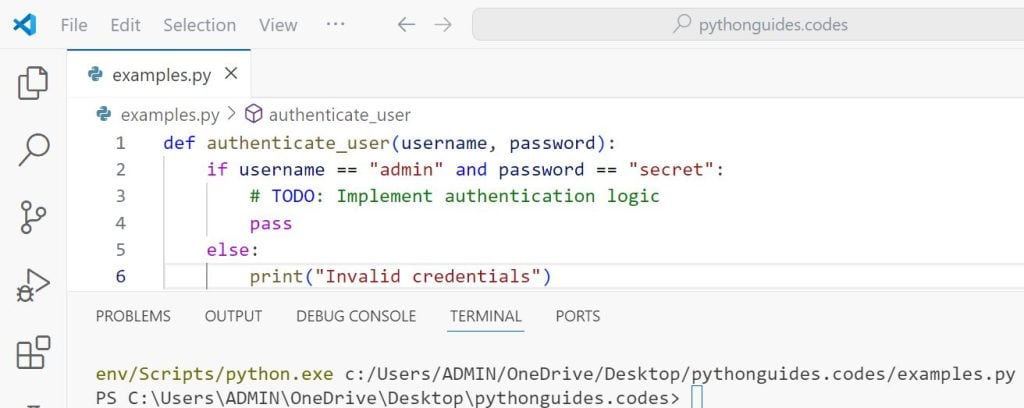This screenshot has width=1024, height=408.
Task: Open the Selection menu
Action: pyautogui.click(x=199, y=24)
